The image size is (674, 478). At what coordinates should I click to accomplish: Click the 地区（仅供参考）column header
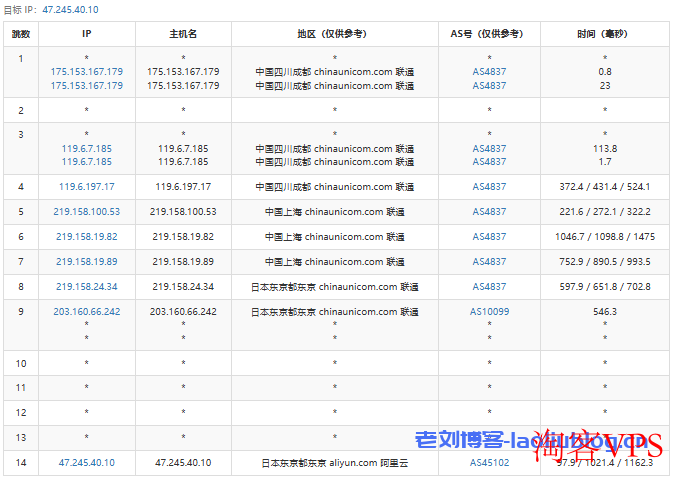[x=335, y=34]
